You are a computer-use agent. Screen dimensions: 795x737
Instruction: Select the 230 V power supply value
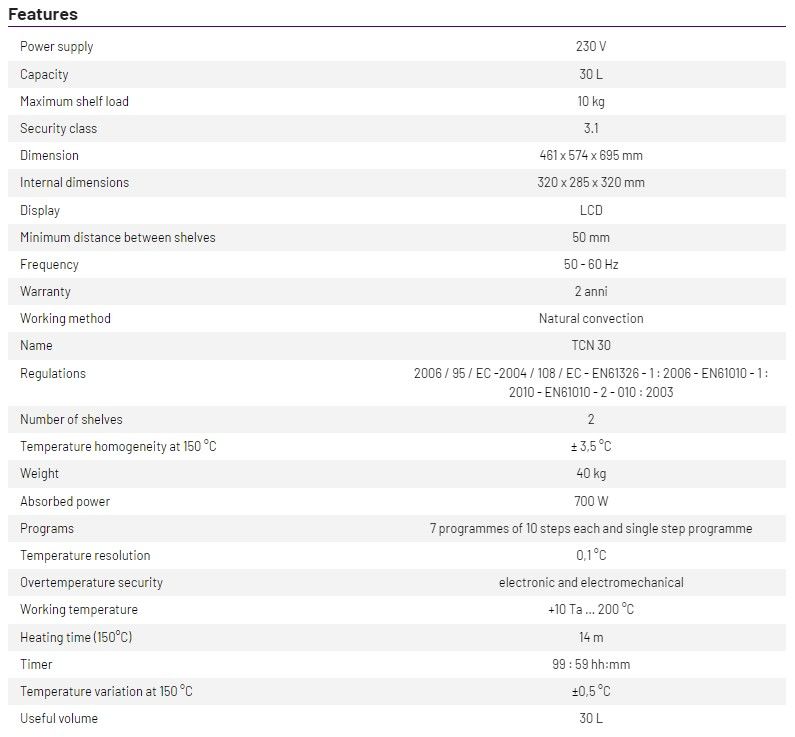(590, 47)
